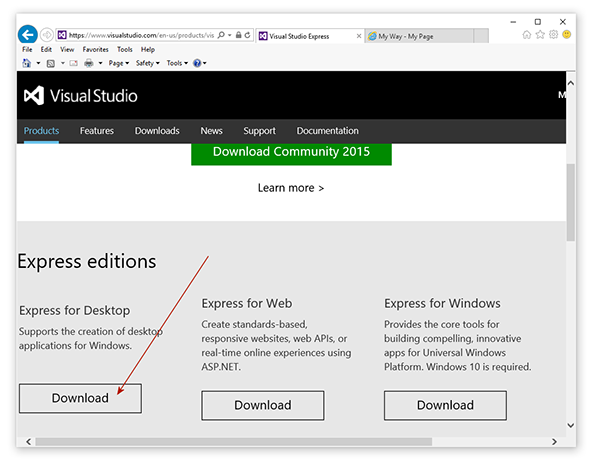Click the Express for Windows heading
The height and width of the screenshot is (466, 595).
[x=442, y=303]
